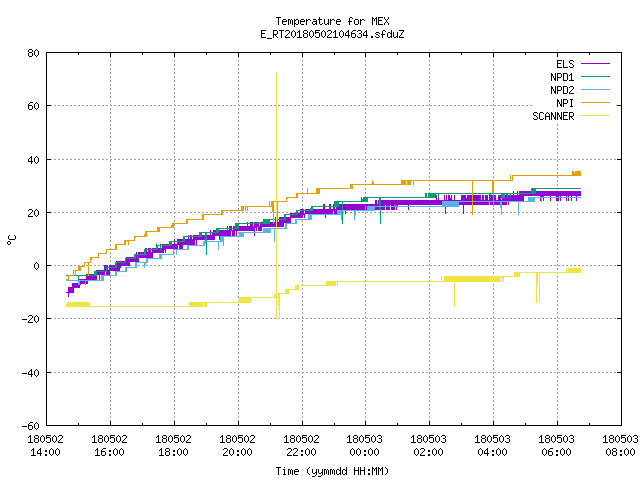
Task: Click the green NPD1 legend line sample
Action: 595,76
